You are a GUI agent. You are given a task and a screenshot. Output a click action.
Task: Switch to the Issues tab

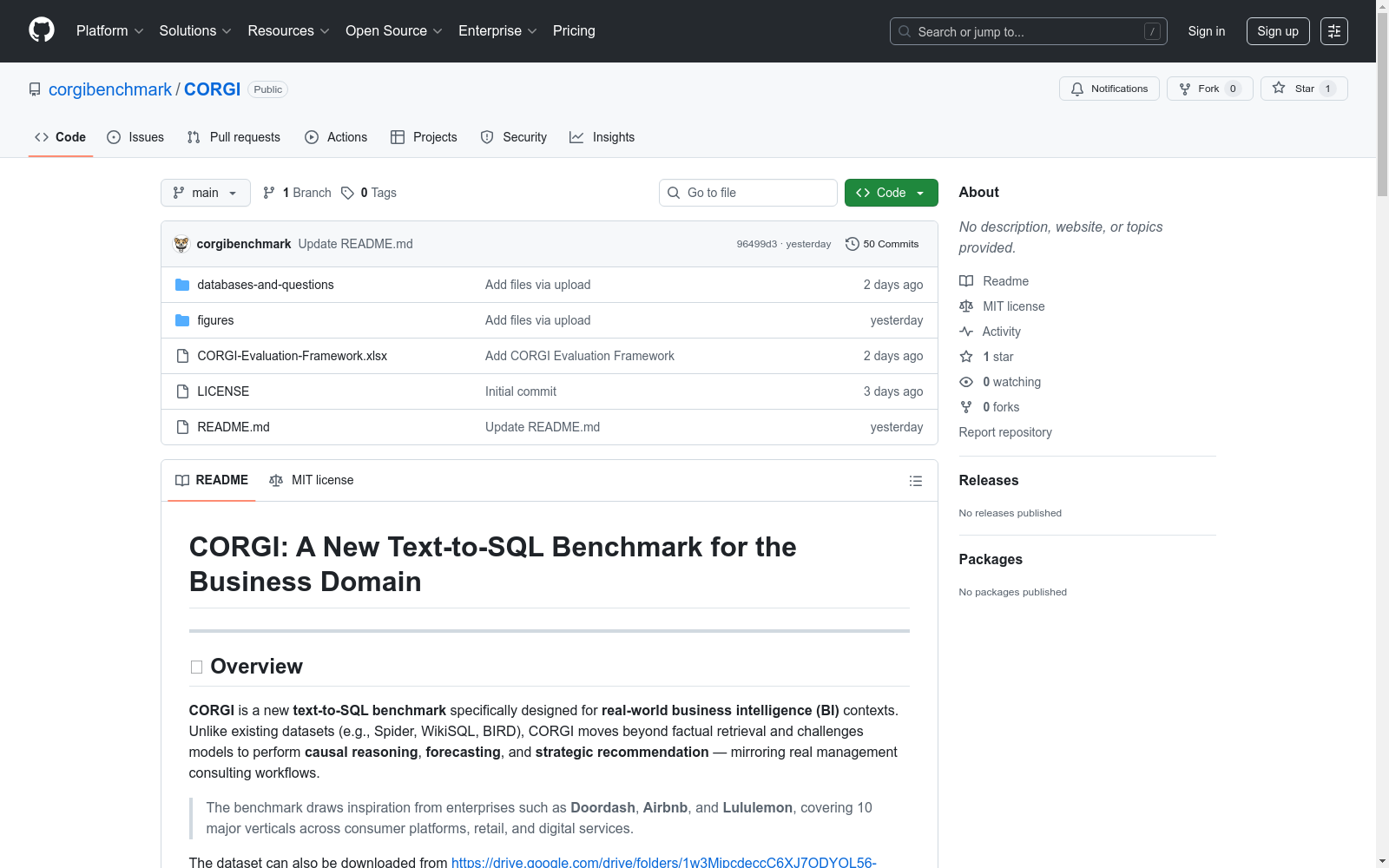[x=135, y=137]
